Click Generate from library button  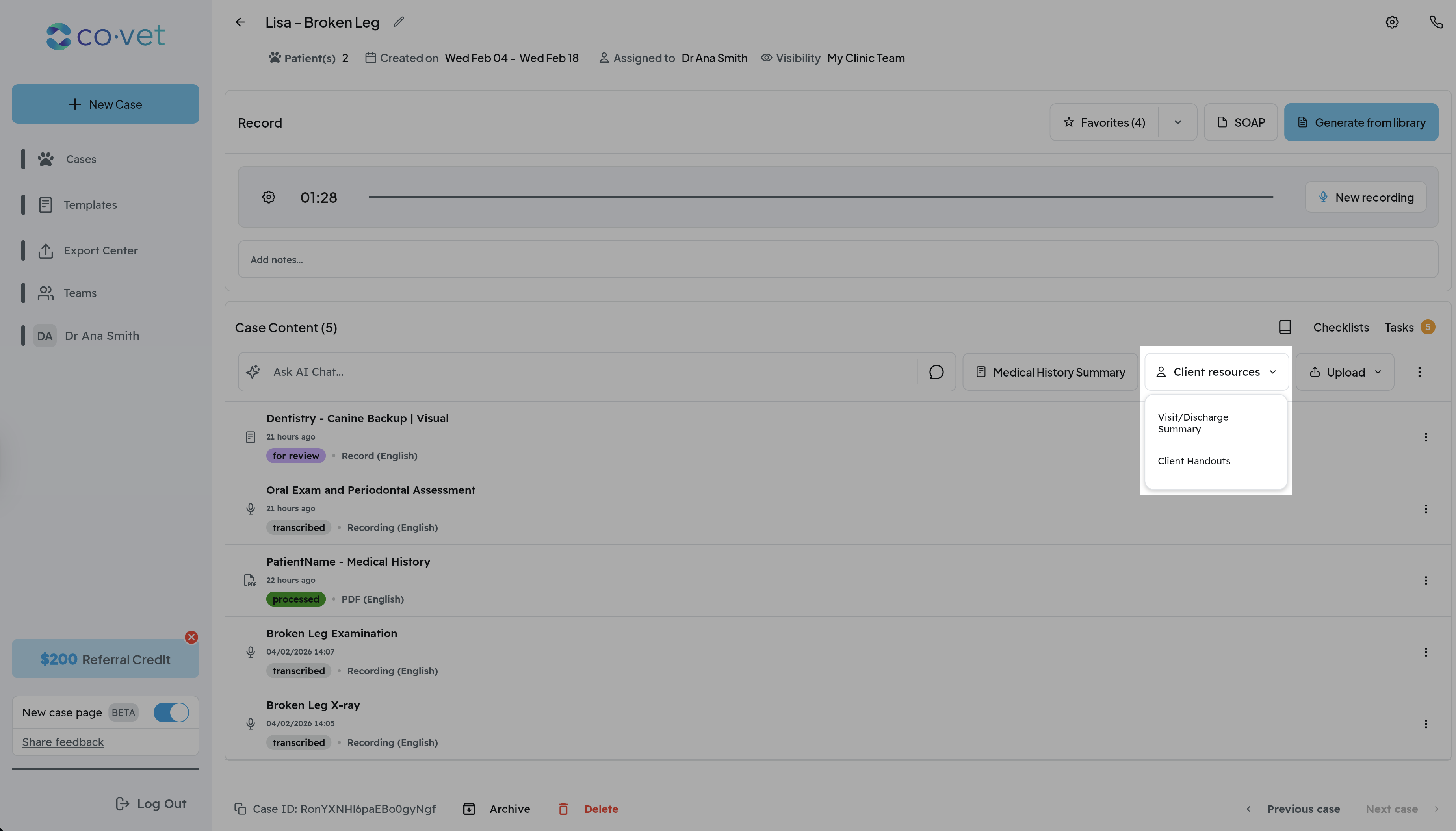click(x=1361, y=122)
